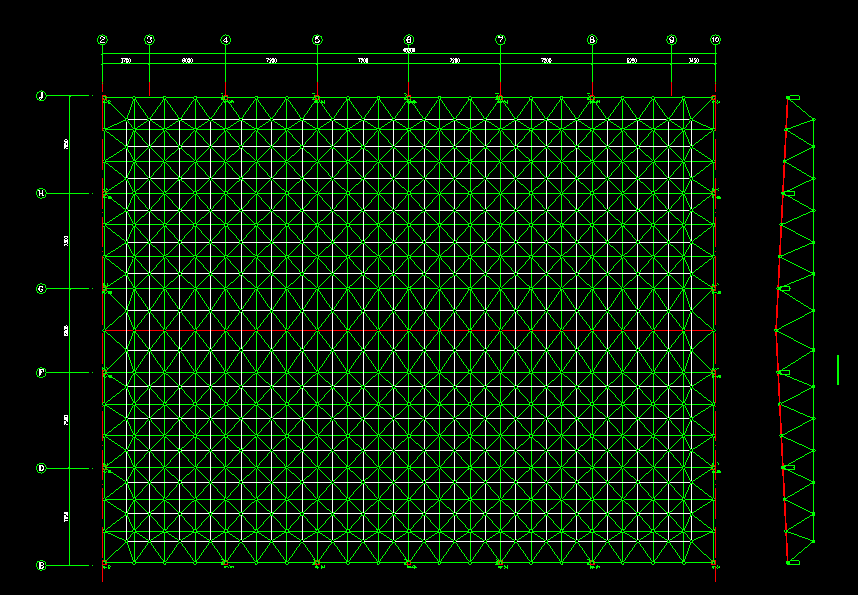The width and height of the screenshot is (858, 595).
Task: Select row axis bubble B
Action: pyautogui.click(x=41, y=565)
